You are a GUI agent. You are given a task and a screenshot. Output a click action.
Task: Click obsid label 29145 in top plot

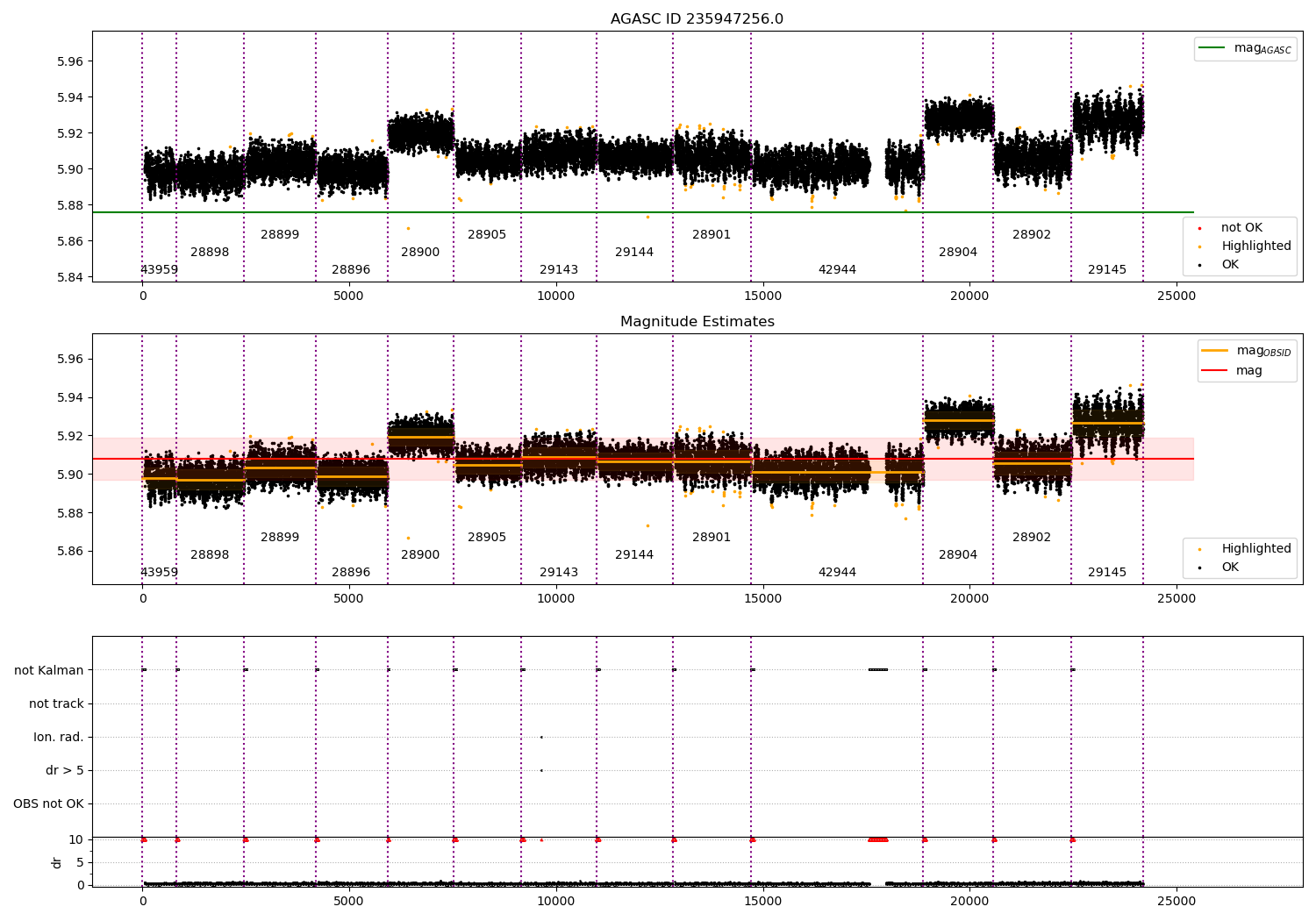pos(1107,270)
